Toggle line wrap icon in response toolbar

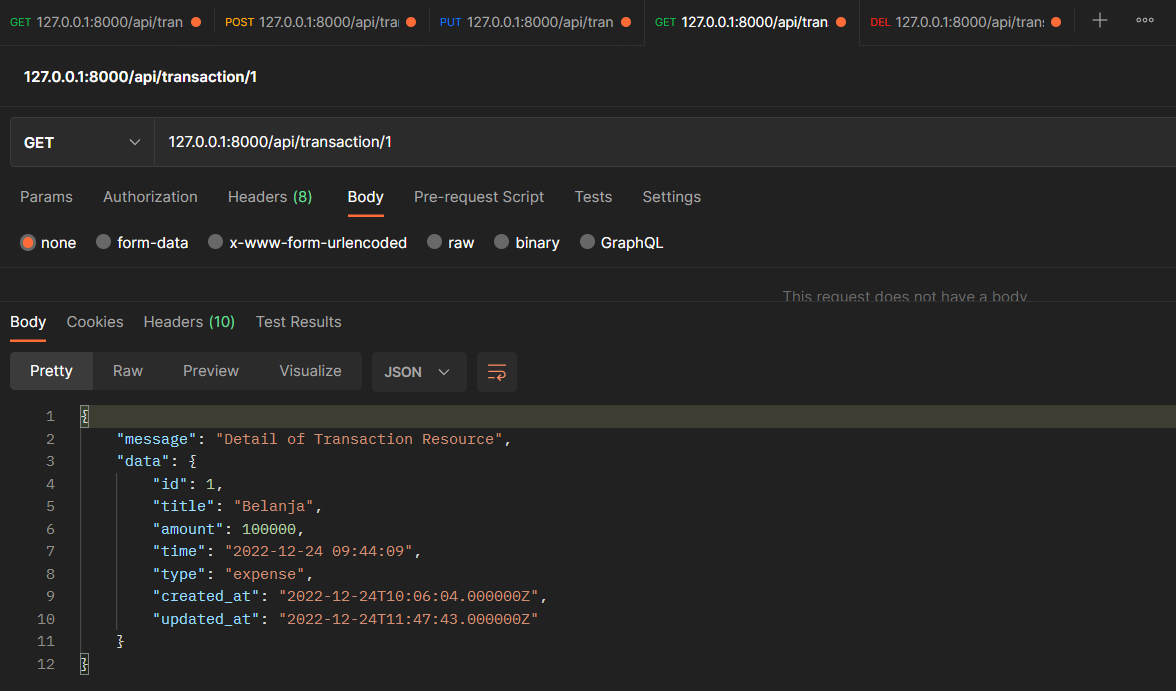tap(496, 372)
